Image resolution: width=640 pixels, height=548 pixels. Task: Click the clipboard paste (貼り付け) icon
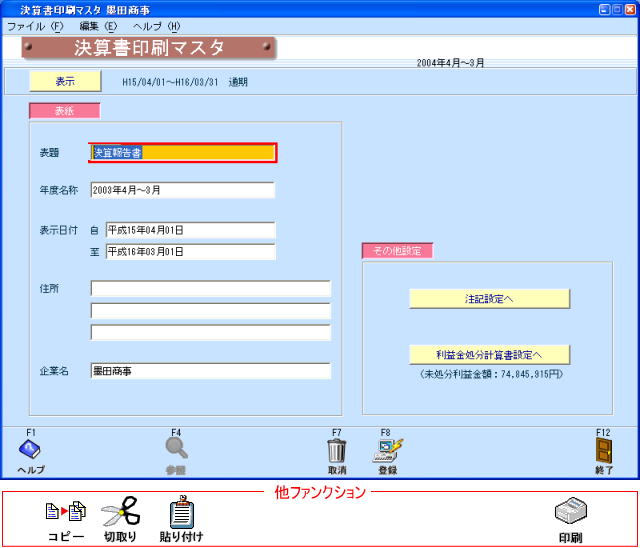(181, 513)
